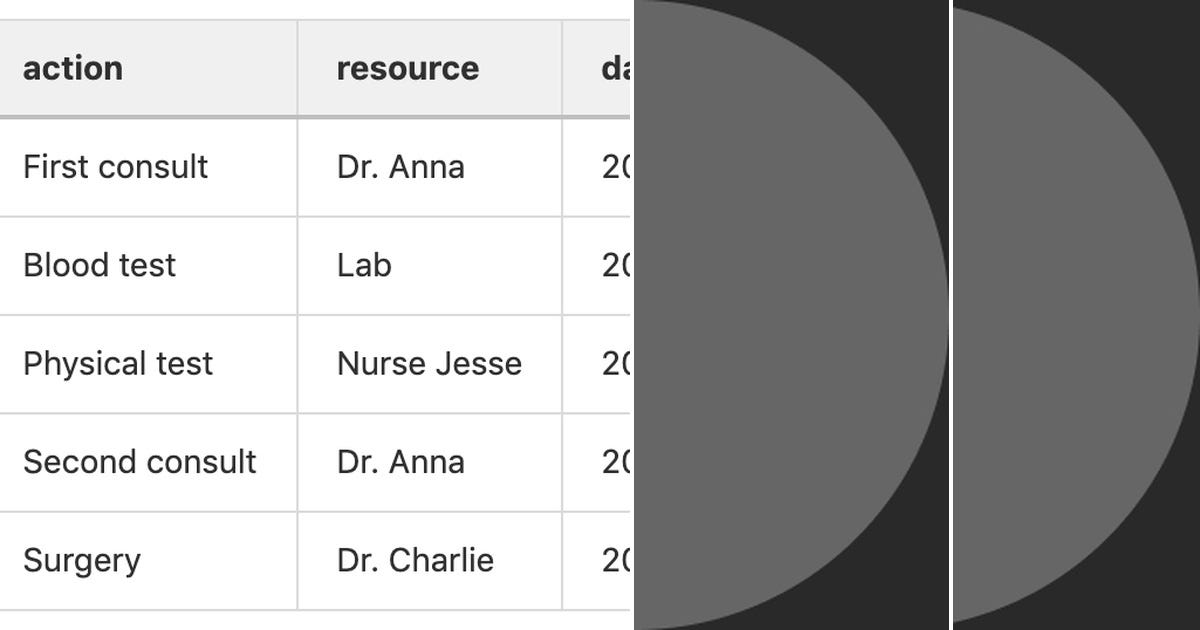Click the second gray circle panel on right

1076,315
